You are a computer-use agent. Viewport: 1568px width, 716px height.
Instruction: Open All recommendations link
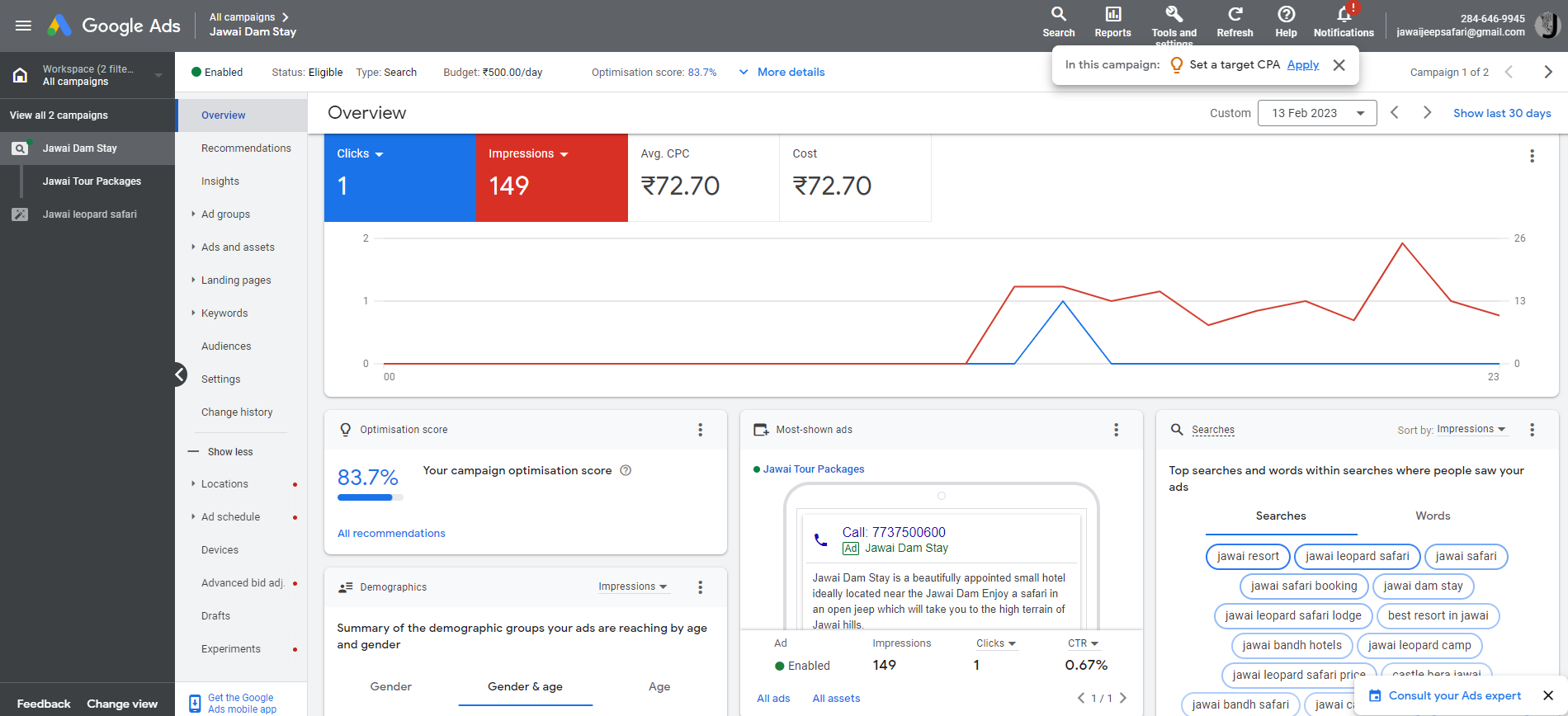(391, 534)
